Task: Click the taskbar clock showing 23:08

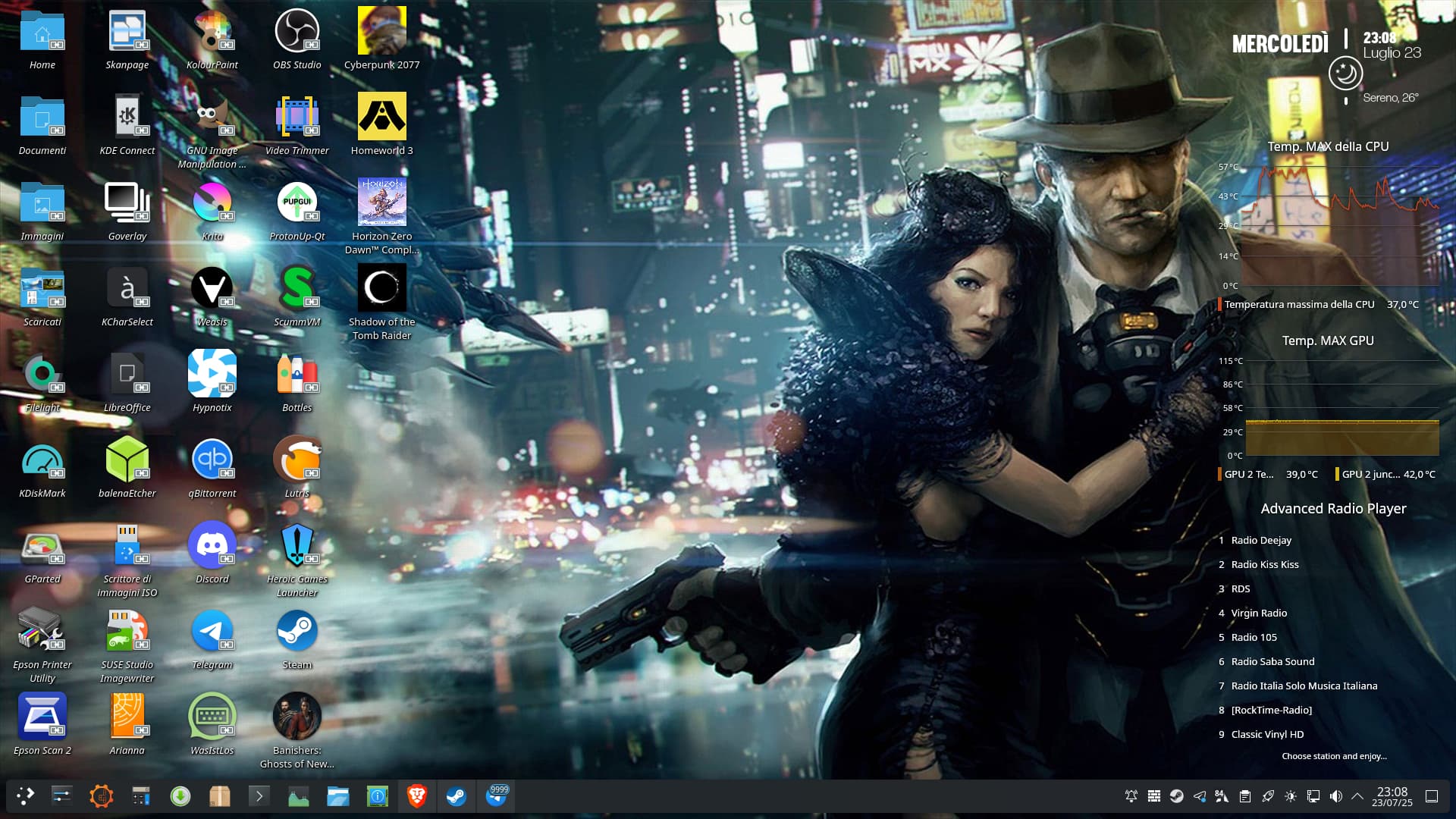Action: click(x=1392, y=796)
